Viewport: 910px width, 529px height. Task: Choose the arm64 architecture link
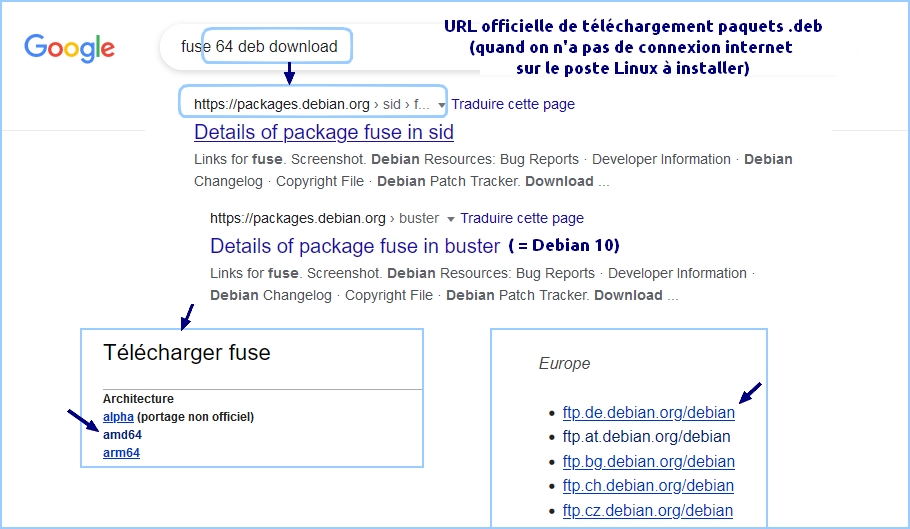121,453
